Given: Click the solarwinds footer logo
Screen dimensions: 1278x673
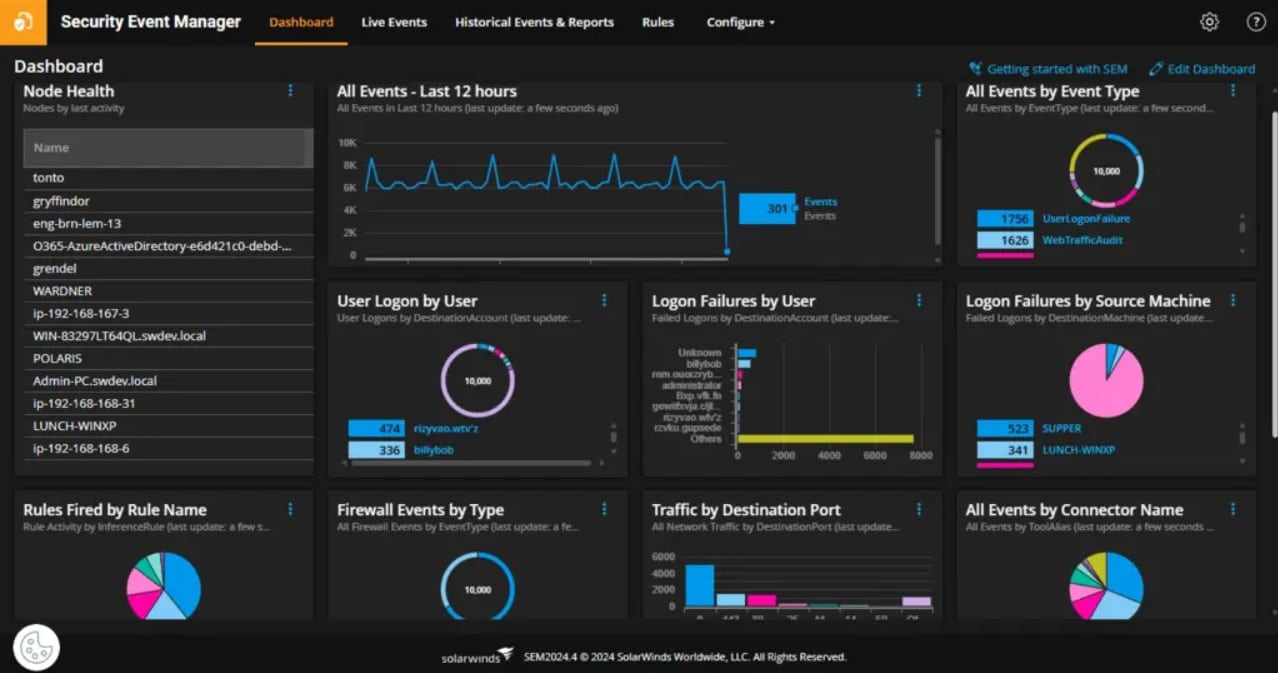Looking at the screenshot, I should click(477, 656).
